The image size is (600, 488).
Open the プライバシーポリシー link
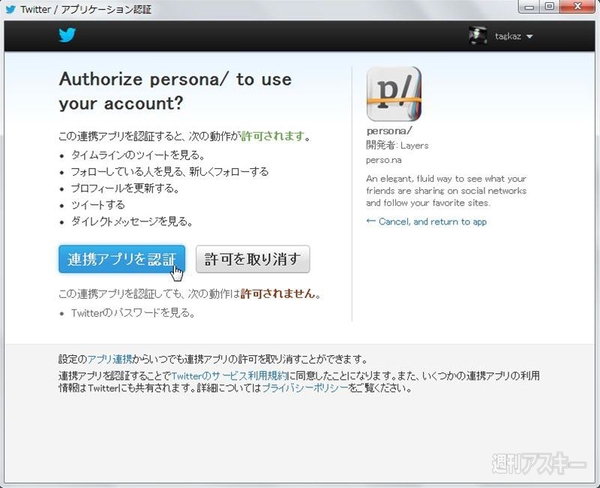pos(305,388)
